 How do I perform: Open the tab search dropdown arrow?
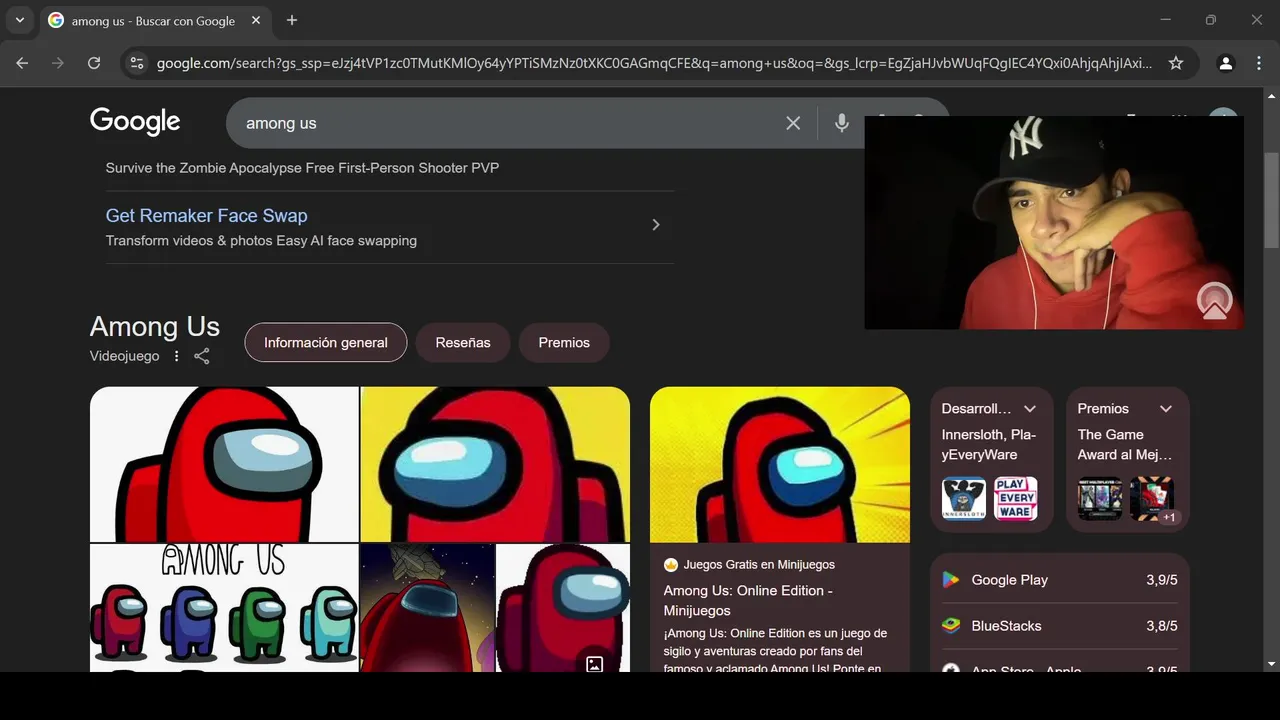click(19, 20)
